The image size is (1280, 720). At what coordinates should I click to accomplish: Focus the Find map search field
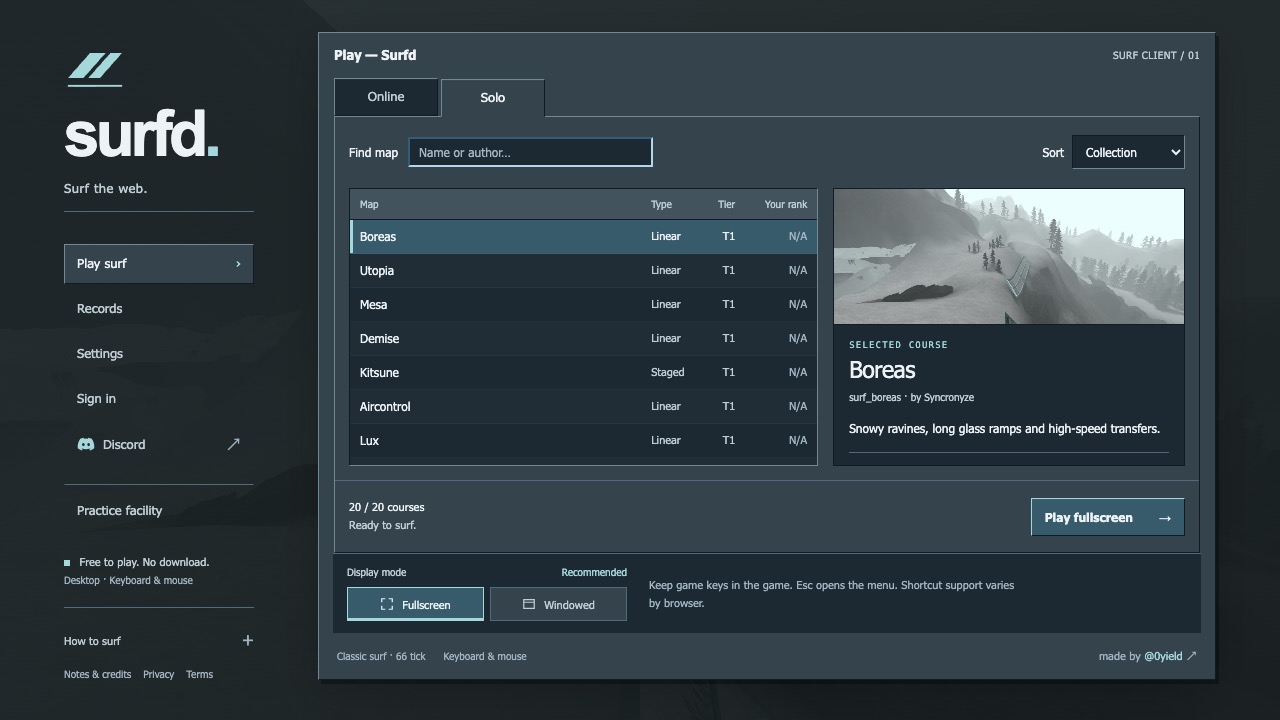click(x=530, y=152)
